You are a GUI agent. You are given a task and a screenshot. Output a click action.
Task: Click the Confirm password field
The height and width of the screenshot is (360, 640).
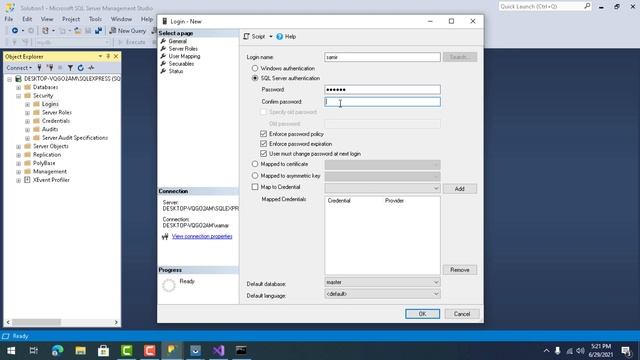point(382,102)
